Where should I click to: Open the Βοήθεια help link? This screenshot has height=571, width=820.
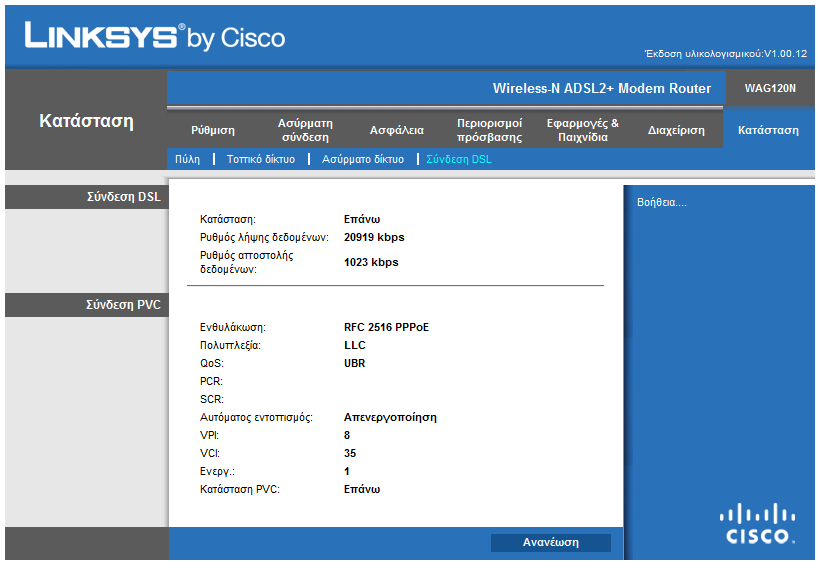tap(662, 202)
